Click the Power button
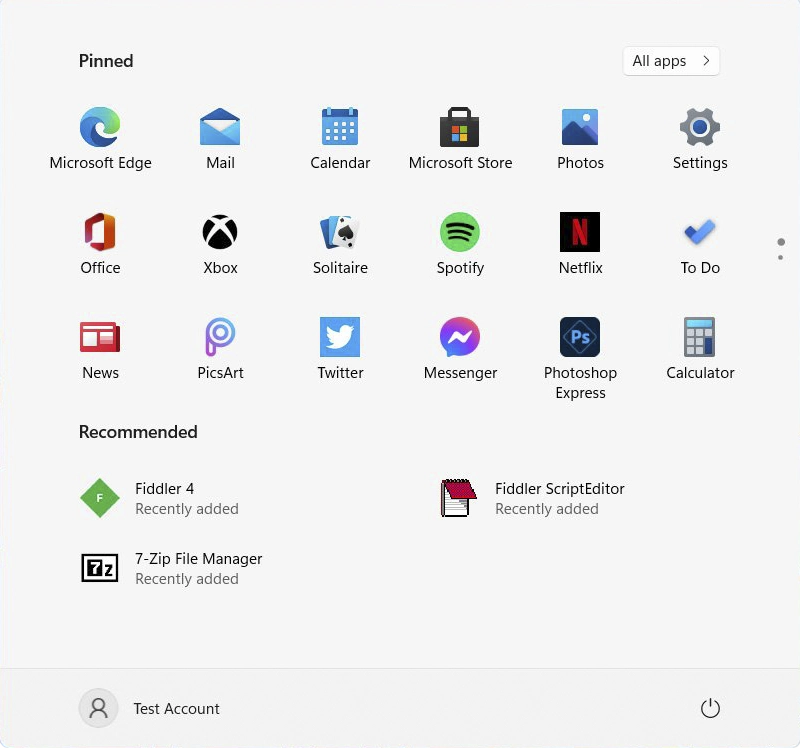 click(x=710, y=708)
